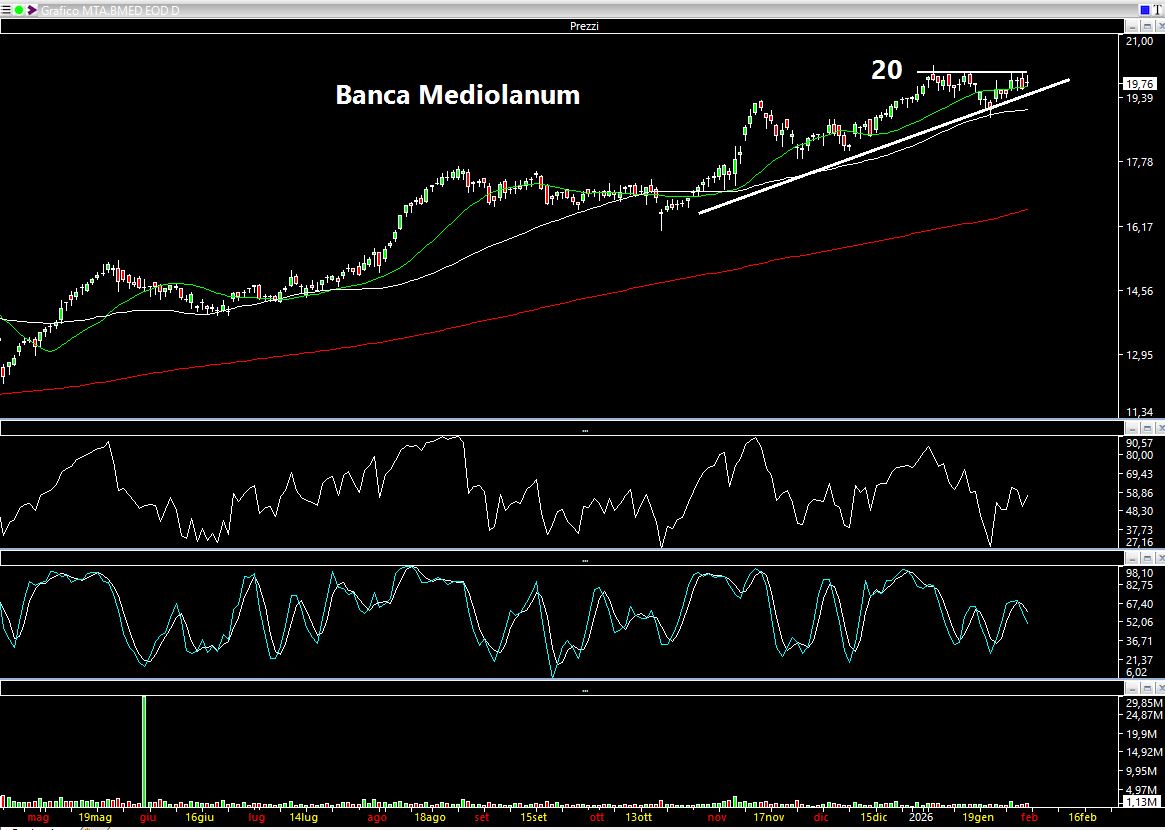Click the 11,34 price axis label

(1140, 412)
